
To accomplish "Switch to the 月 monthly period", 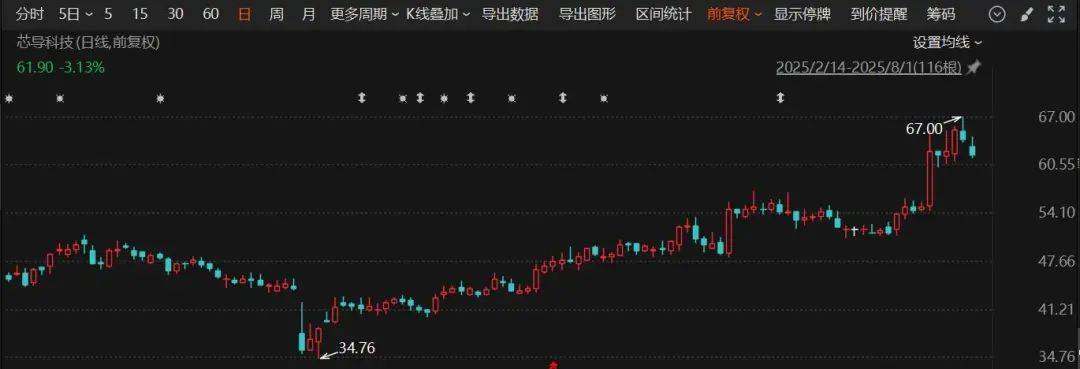I will (x=309, y=14).
